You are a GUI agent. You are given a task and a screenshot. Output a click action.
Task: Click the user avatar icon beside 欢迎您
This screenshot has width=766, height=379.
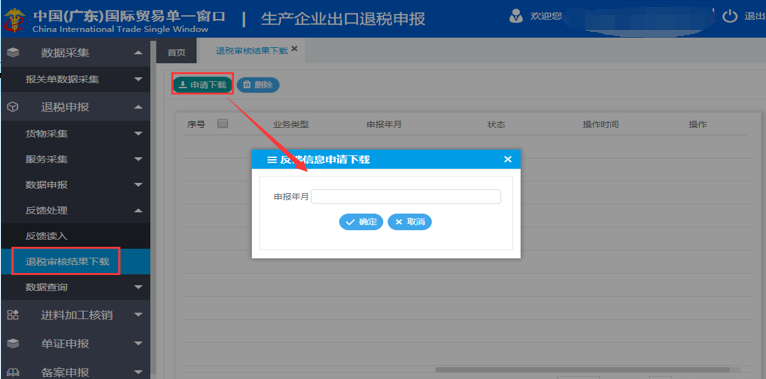coord(515,16)
